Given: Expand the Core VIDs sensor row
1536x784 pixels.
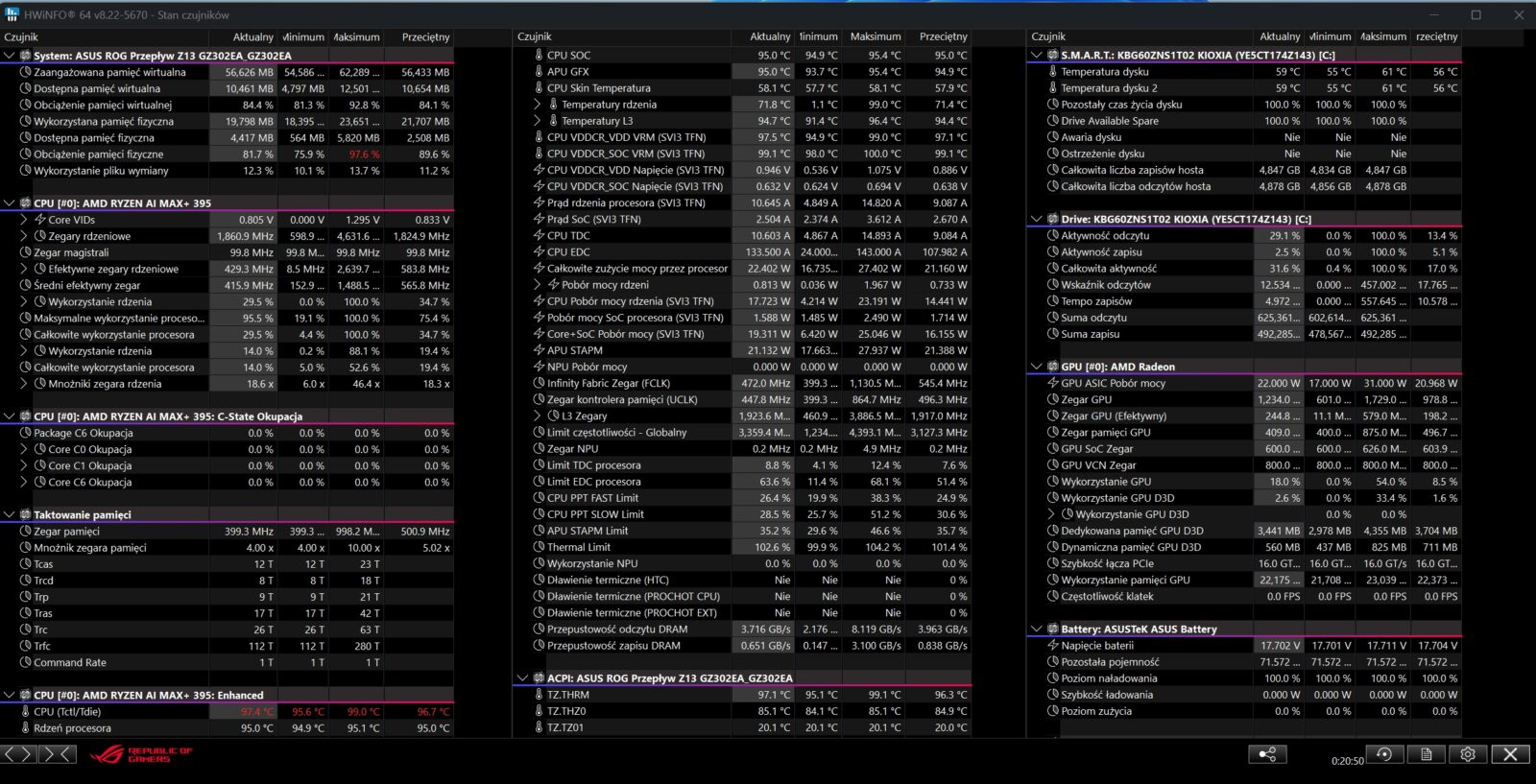Looking at the screenshot, I should tap(25, 220).
